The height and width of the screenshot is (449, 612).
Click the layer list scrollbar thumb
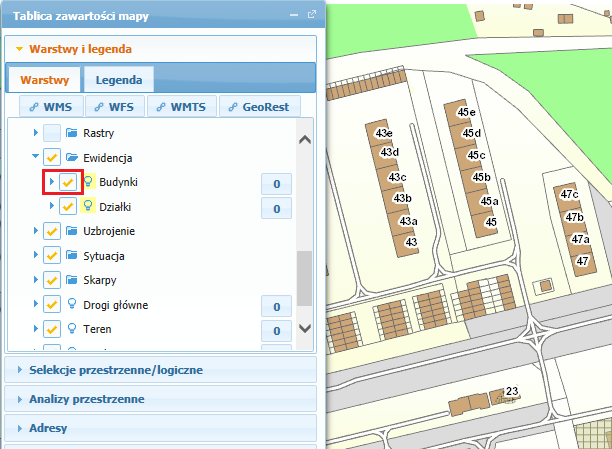304,278
